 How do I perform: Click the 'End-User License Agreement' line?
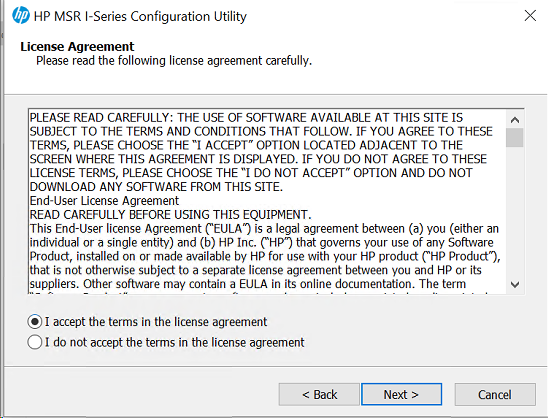[104, 201]
